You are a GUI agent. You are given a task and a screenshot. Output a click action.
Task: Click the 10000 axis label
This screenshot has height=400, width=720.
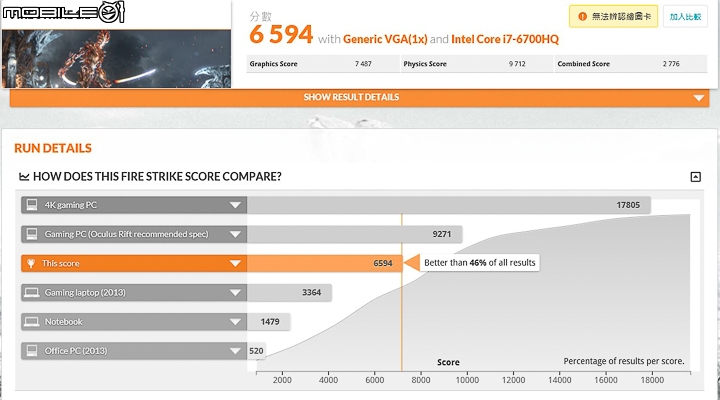[467, 380]
